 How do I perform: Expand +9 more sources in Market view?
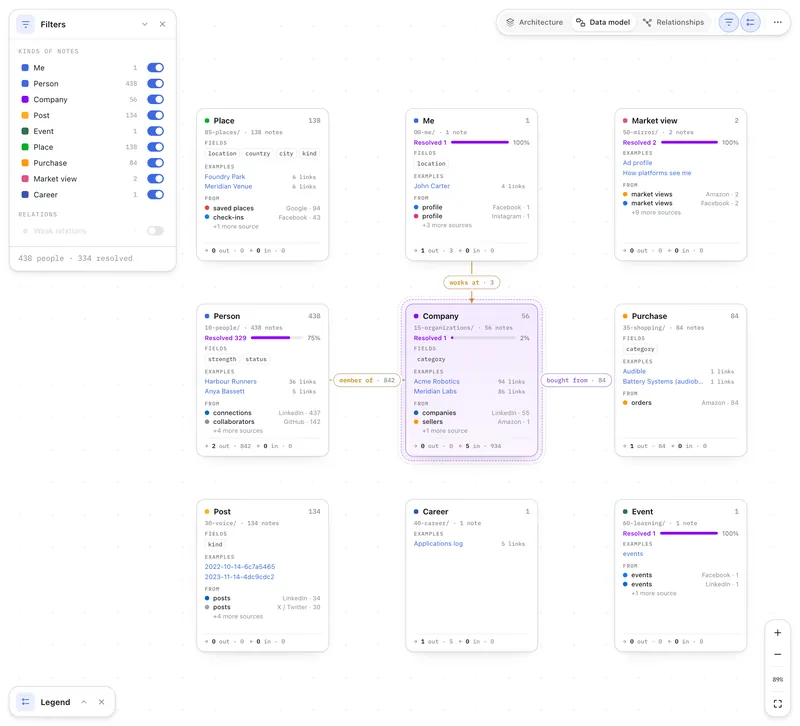(x=656, y=212)
